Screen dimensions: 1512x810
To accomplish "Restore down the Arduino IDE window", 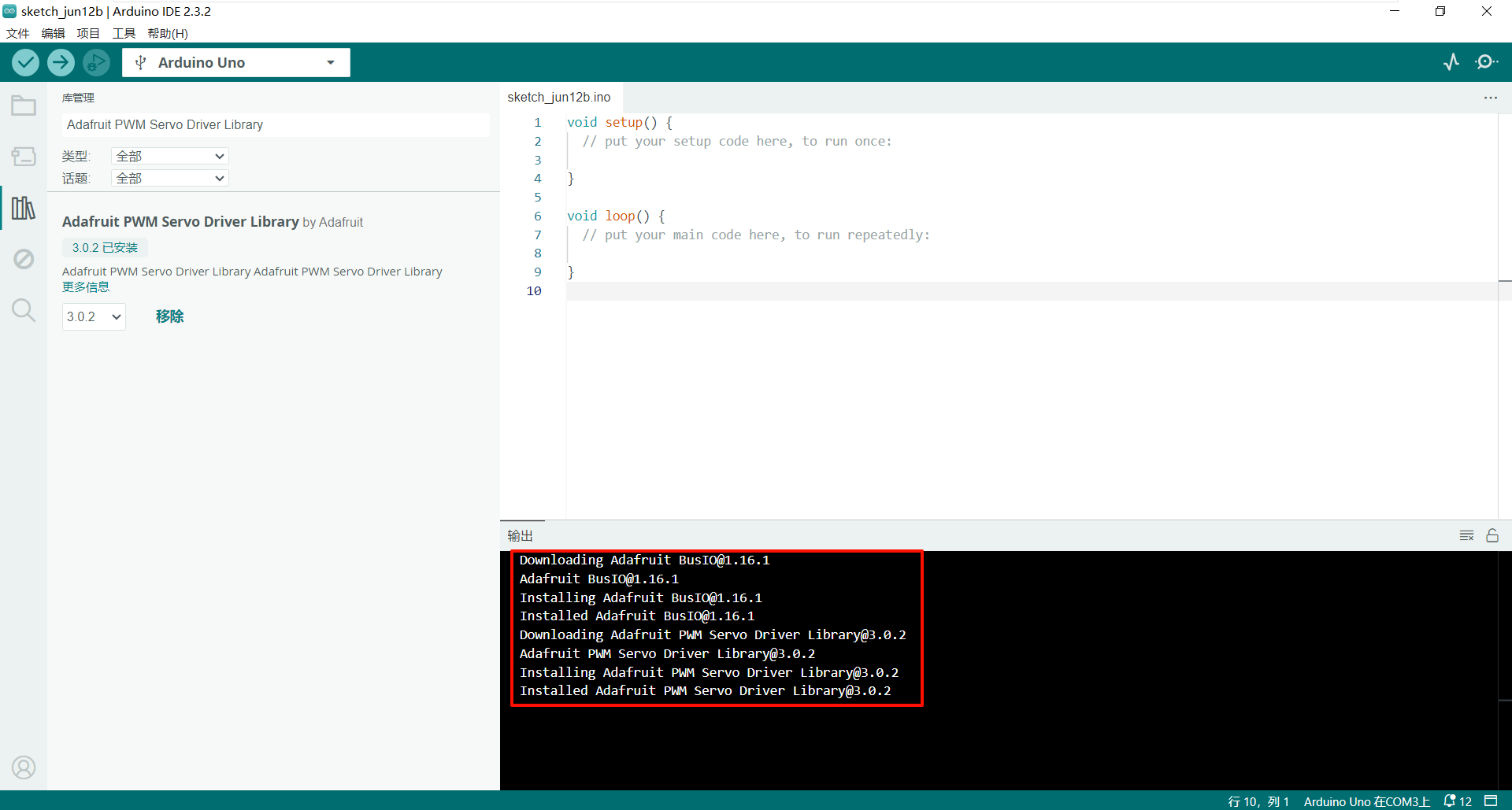I will click(1440, 11).
